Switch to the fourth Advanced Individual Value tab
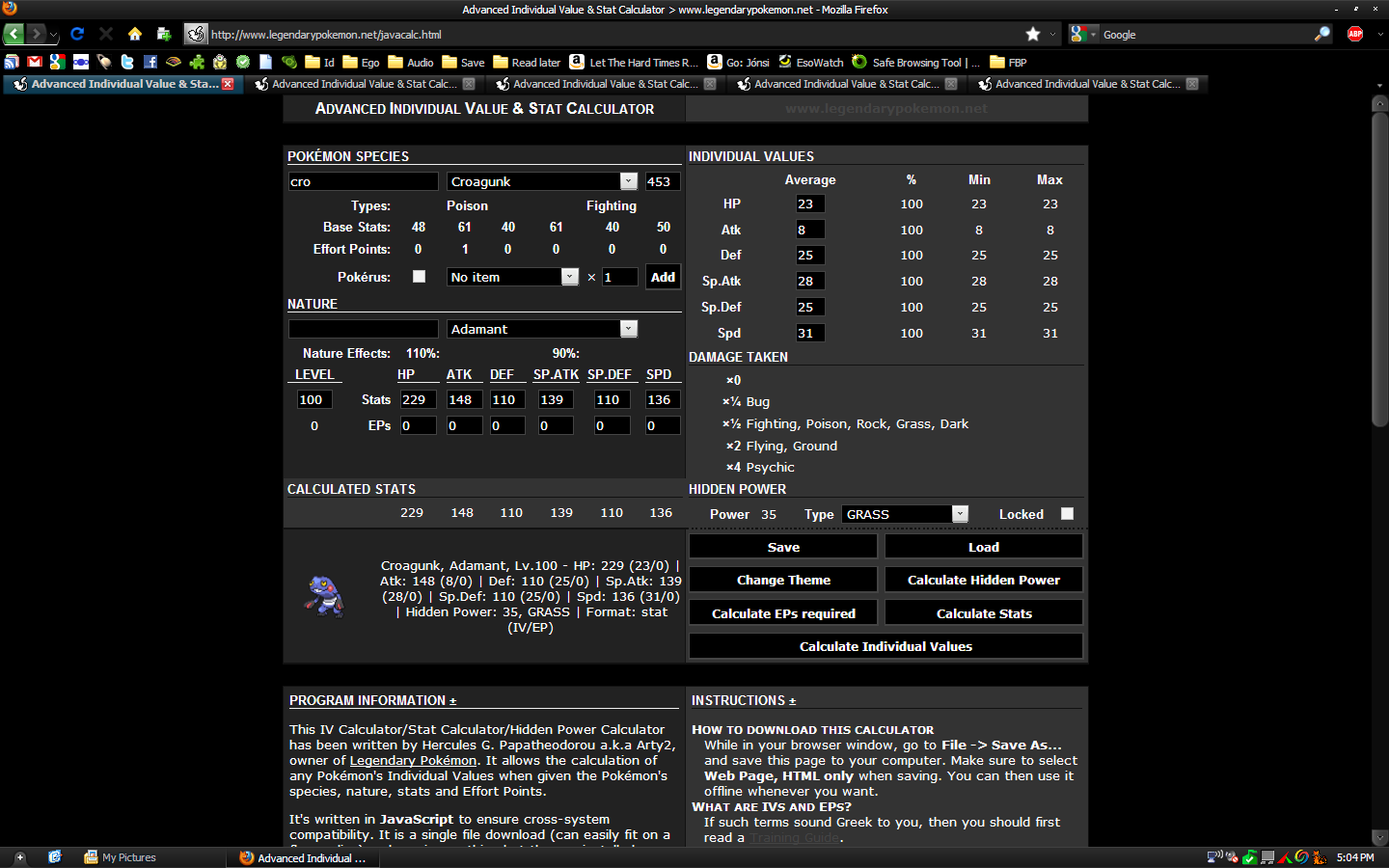 coord(846,84)
